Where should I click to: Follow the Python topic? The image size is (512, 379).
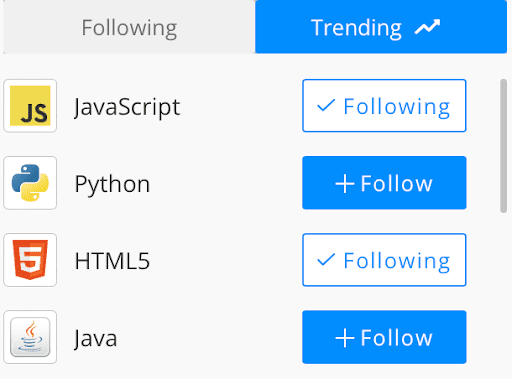tap(384, 183)
